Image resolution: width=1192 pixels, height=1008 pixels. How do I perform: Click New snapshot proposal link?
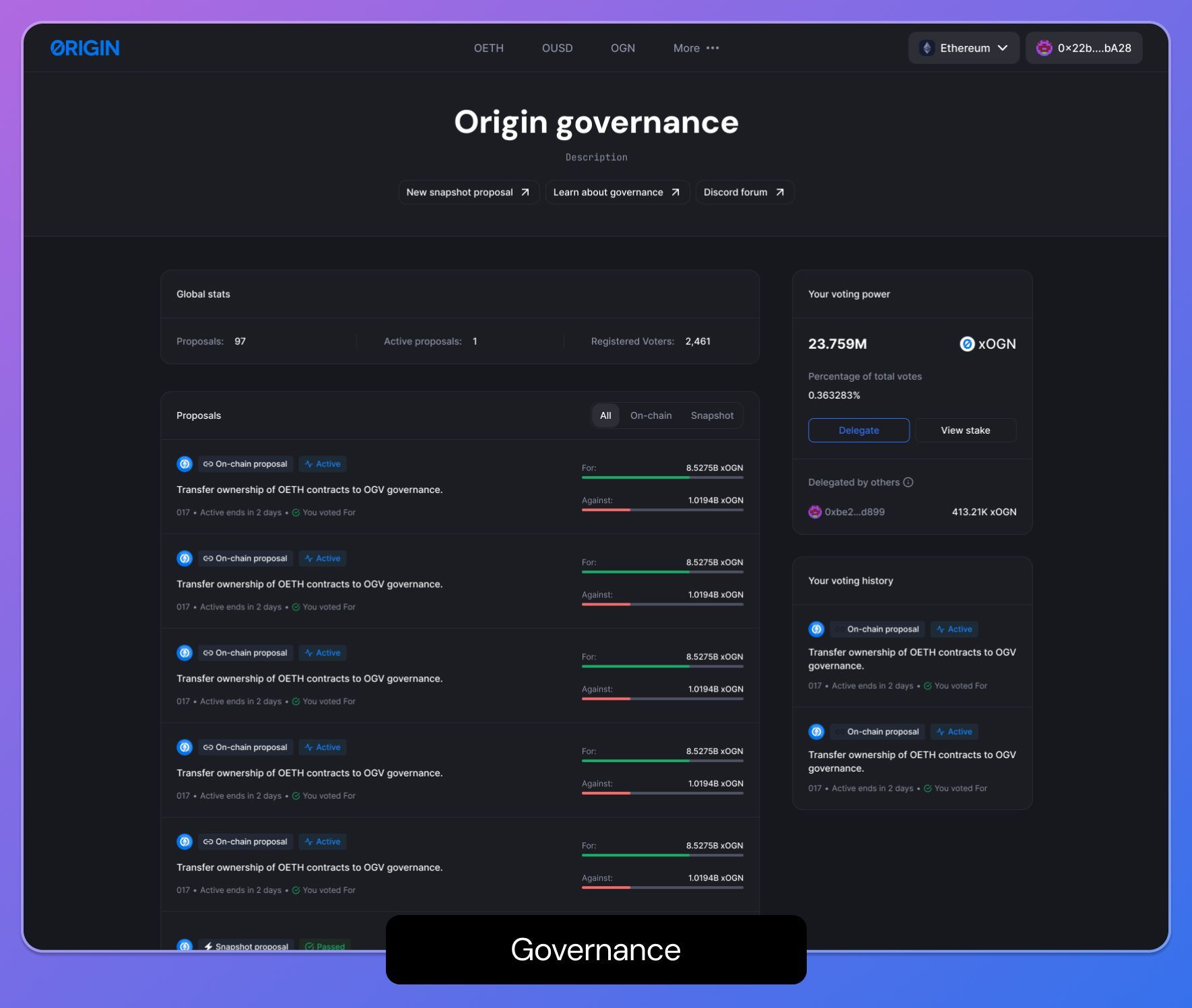coord(469,192)
